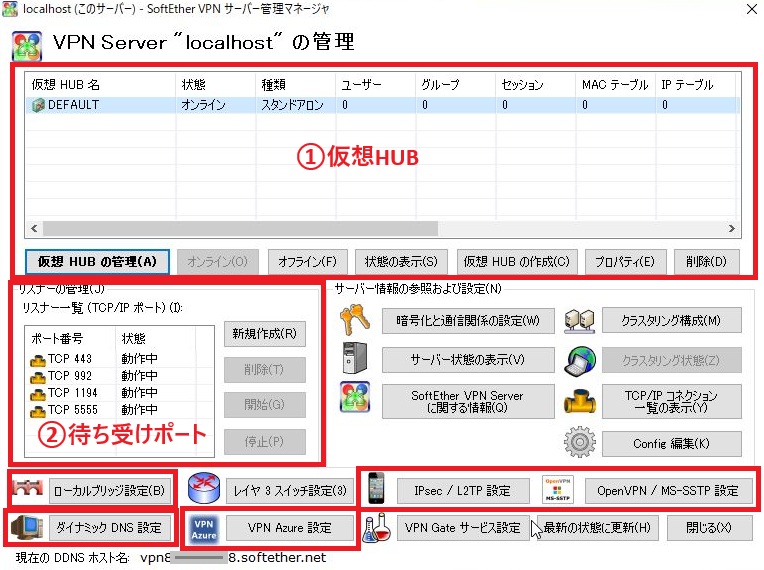Click the red bridge local bridge icon

click(x=27, y=488)
